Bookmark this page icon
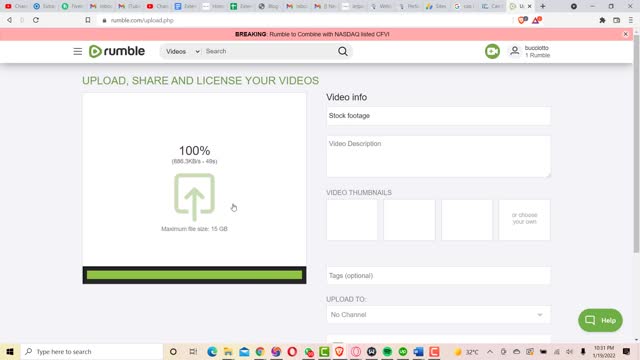Screen dimensions: 640x360 pyautogui.click(x=88, y=20)
